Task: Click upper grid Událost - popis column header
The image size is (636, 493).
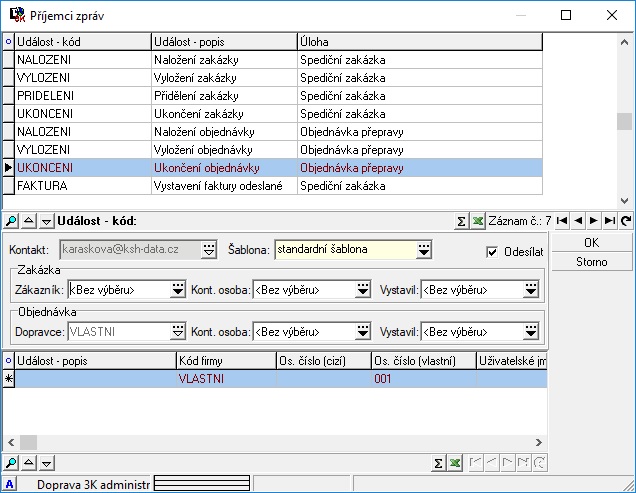Action: [x=224, y=41]
